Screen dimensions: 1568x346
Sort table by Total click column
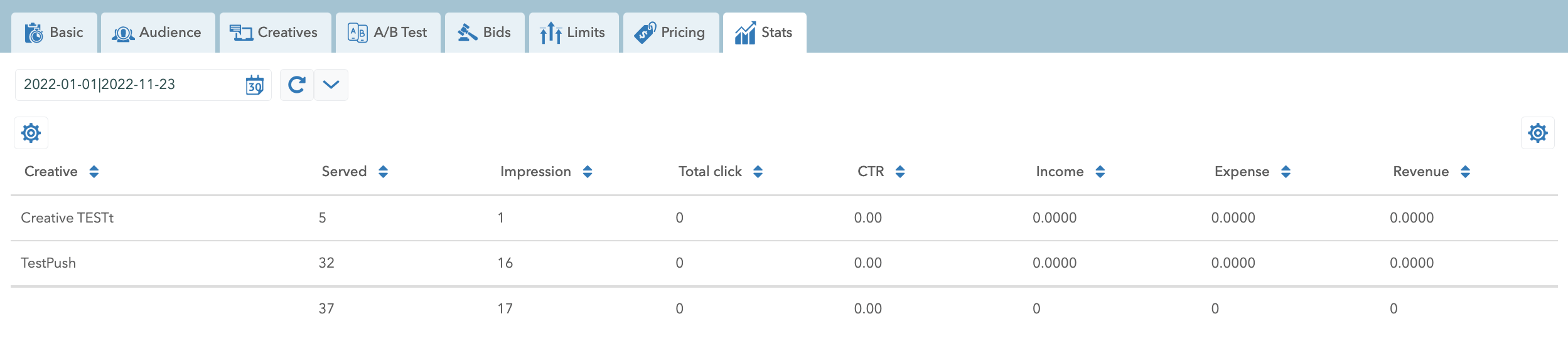758,172
